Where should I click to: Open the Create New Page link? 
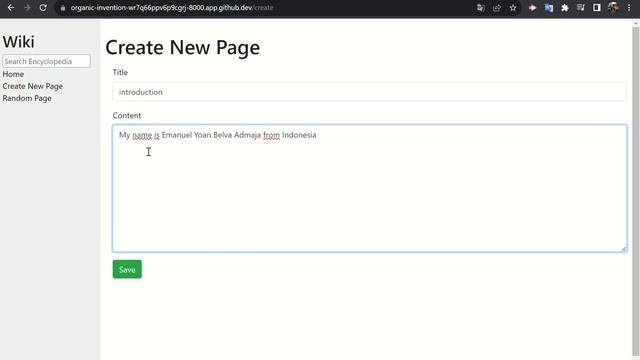(33, 86)
